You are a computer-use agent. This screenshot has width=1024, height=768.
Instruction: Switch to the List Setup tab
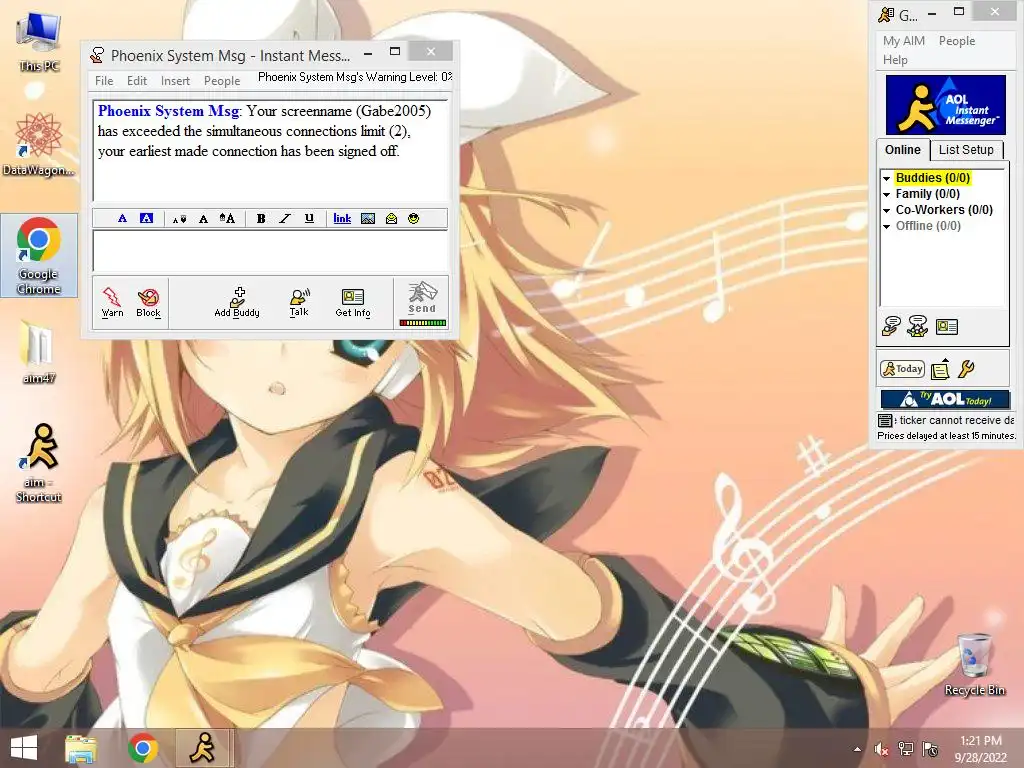(x=966, y=150)
